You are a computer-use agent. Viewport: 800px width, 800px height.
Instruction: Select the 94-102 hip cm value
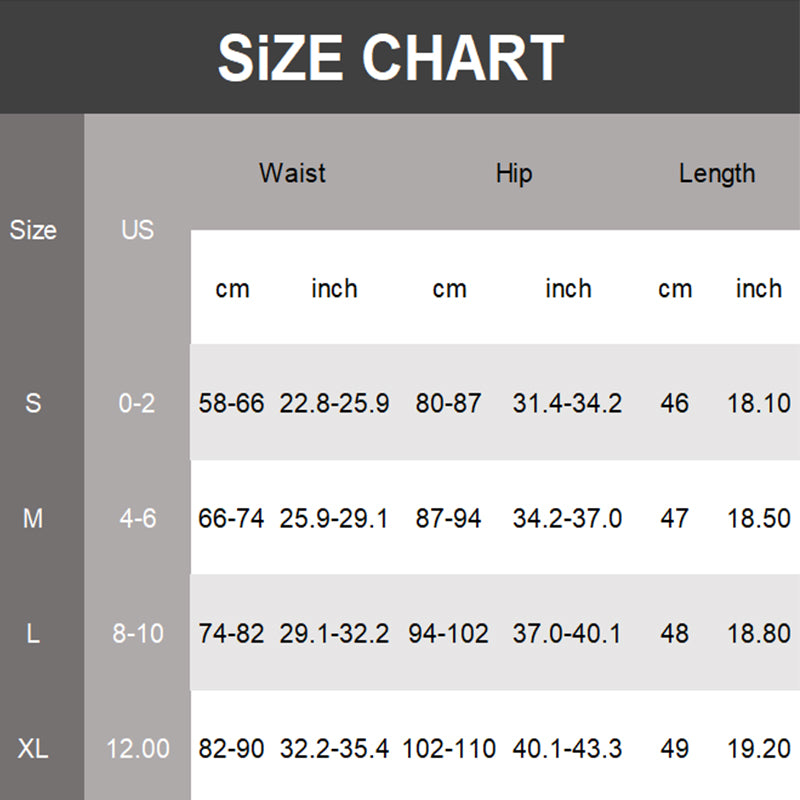[449, 634]
